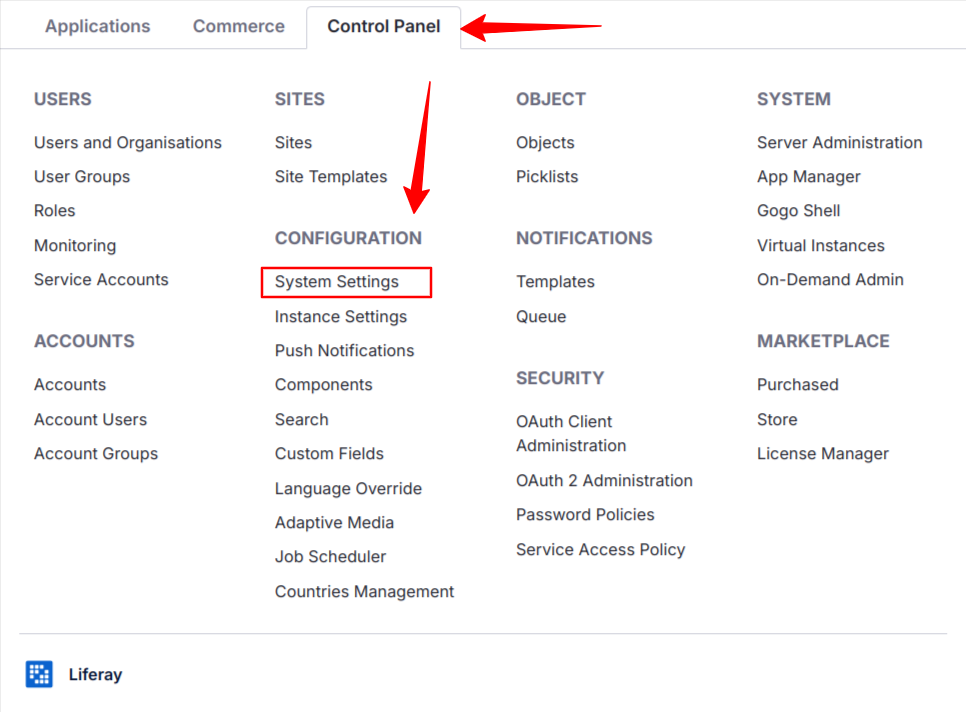The image size is (966, 712).
Task: Launch the Gogo Shell
Action: coord(798,210)
